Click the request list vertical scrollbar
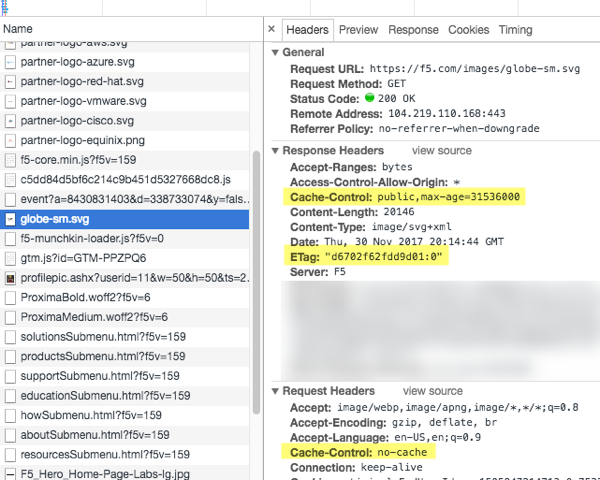 (256, 282)
